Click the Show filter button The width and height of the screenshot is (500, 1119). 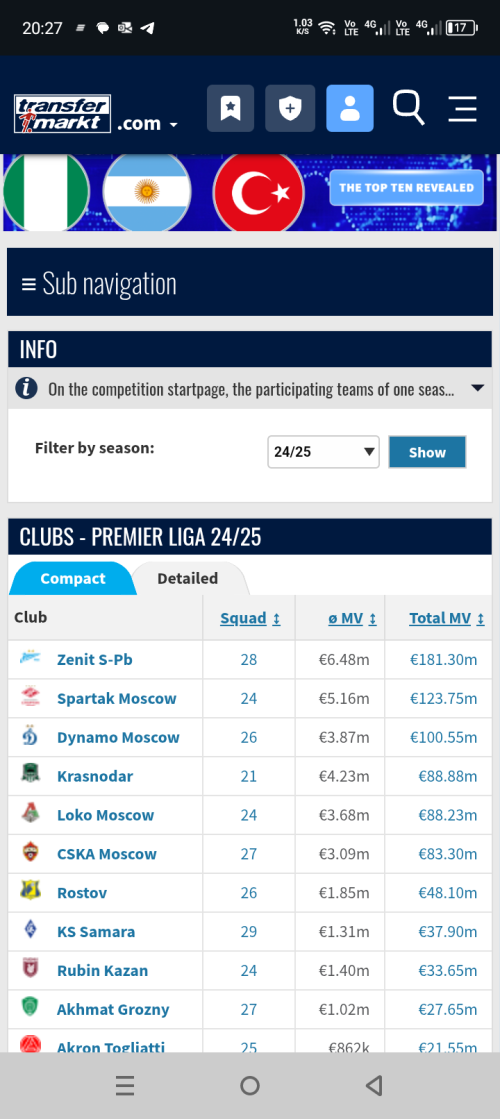coord(427,452)
